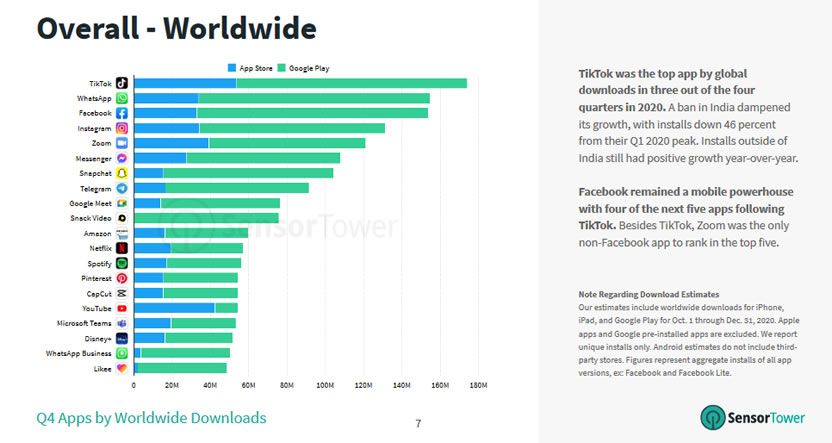
Task: Click the Overall - Worldwide heading
Action: [177, 28]
